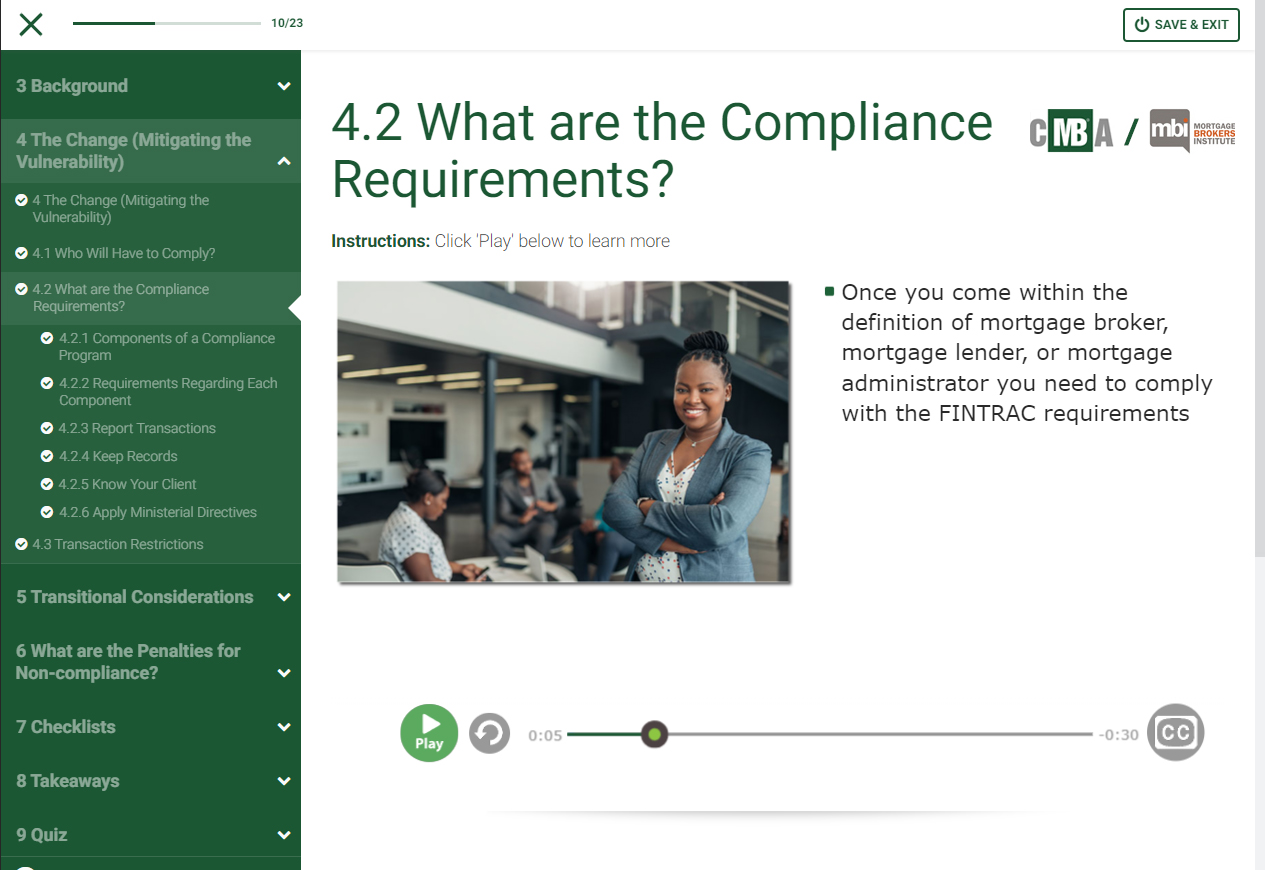The width and height of the screenshot is (1265, 870).
Task: Click the audio progress slider handle
Action: (654, 735)
